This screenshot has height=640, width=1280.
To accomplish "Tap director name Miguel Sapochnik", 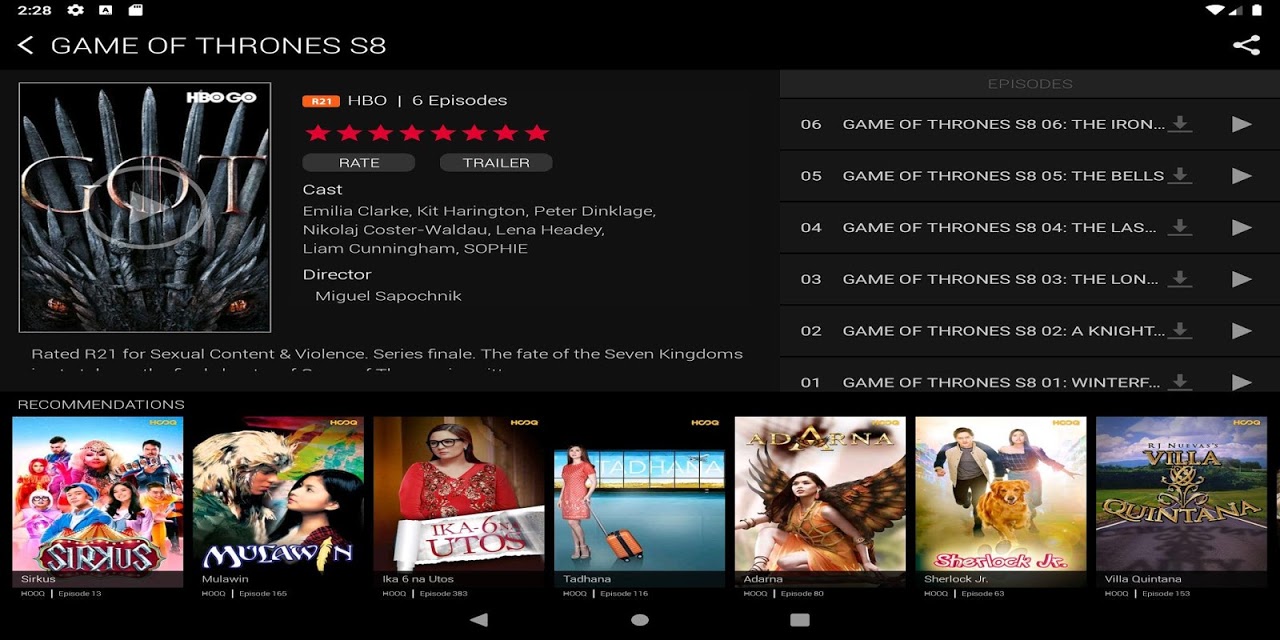I will pyautogui.click(x=388, y=296).
